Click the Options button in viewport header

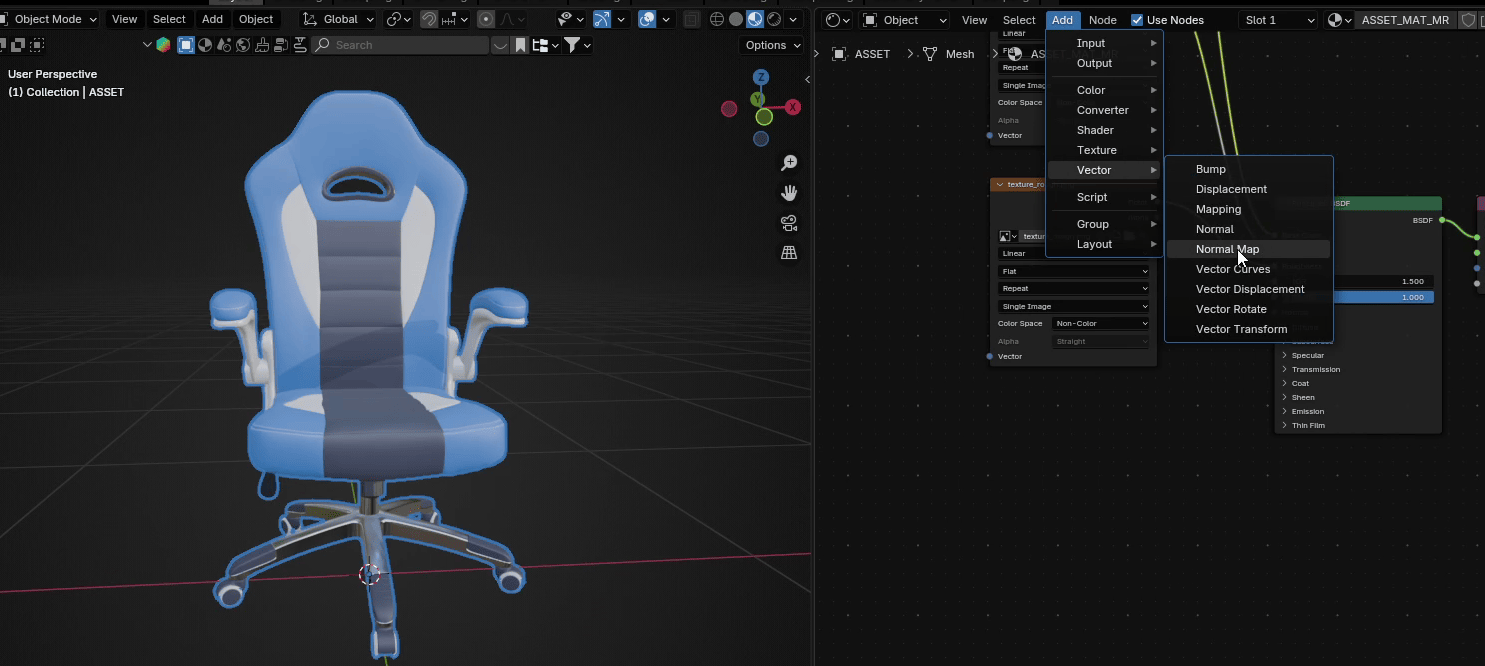(x=771, y=45)
